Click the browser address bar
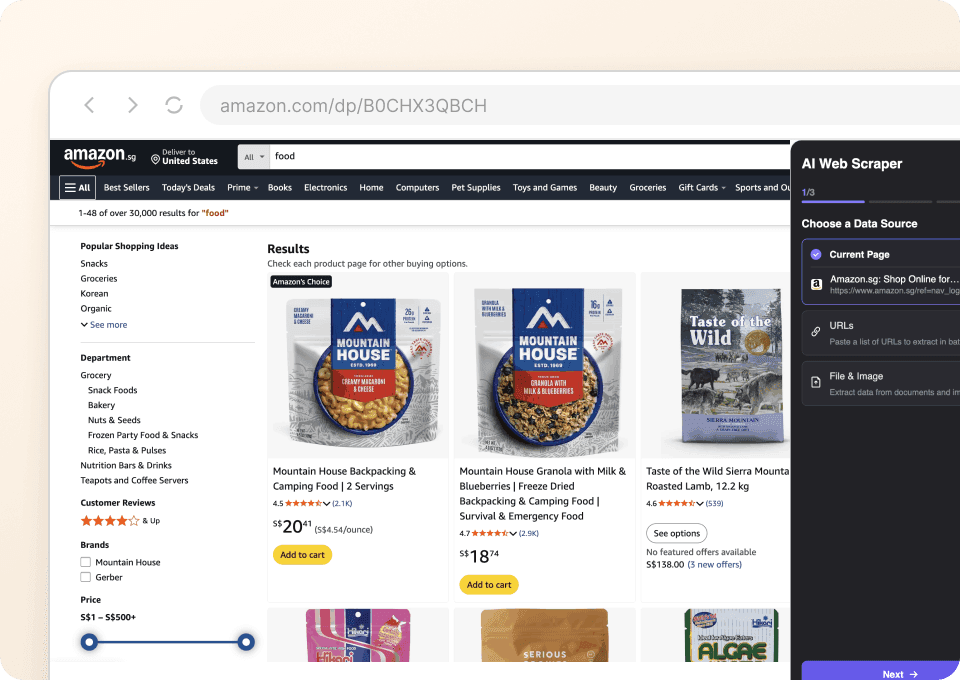960x680 pixels. pos(450,105)
